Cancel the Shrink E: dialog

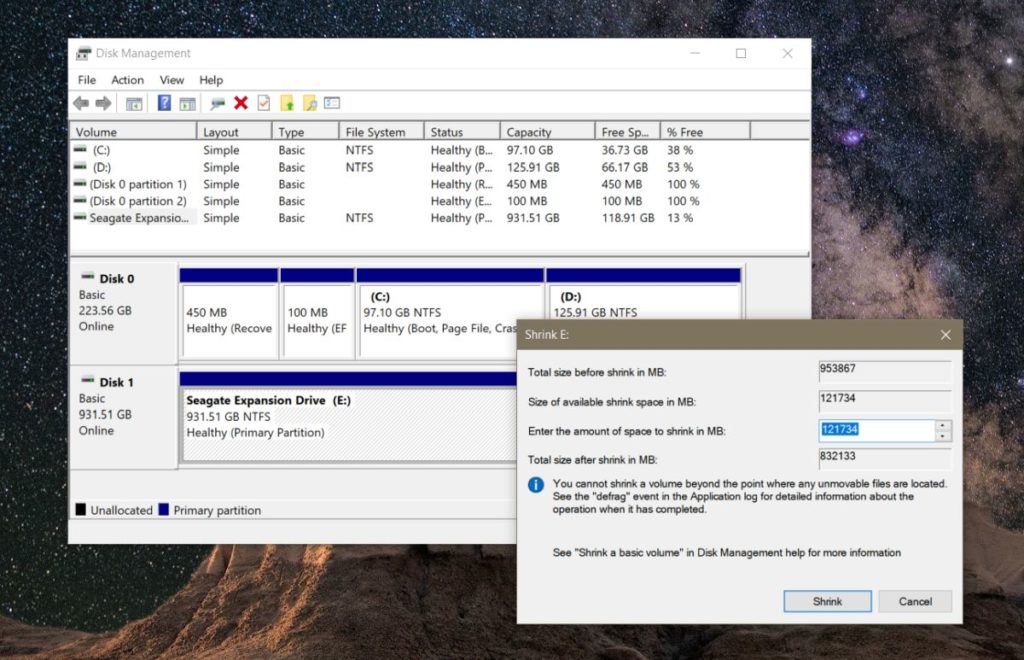(x=915, y=601)
